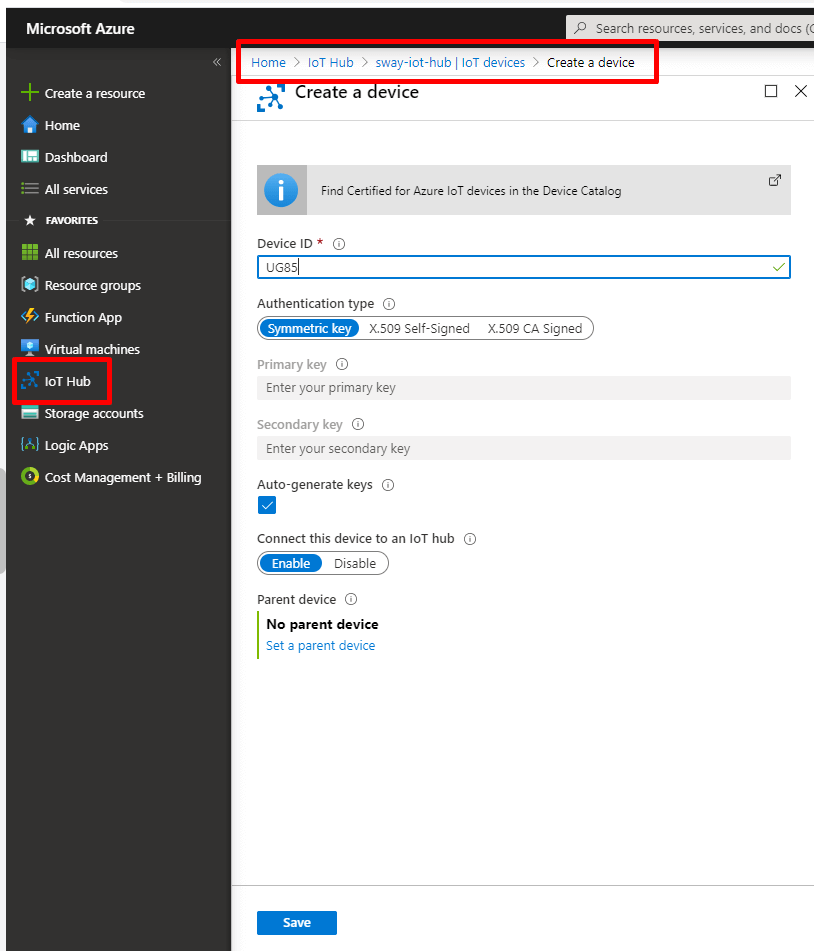Image resolution: width=814 pixels, height=951 pixels.
Task: Click the green plus Create a resource icon
Action: 29,93
